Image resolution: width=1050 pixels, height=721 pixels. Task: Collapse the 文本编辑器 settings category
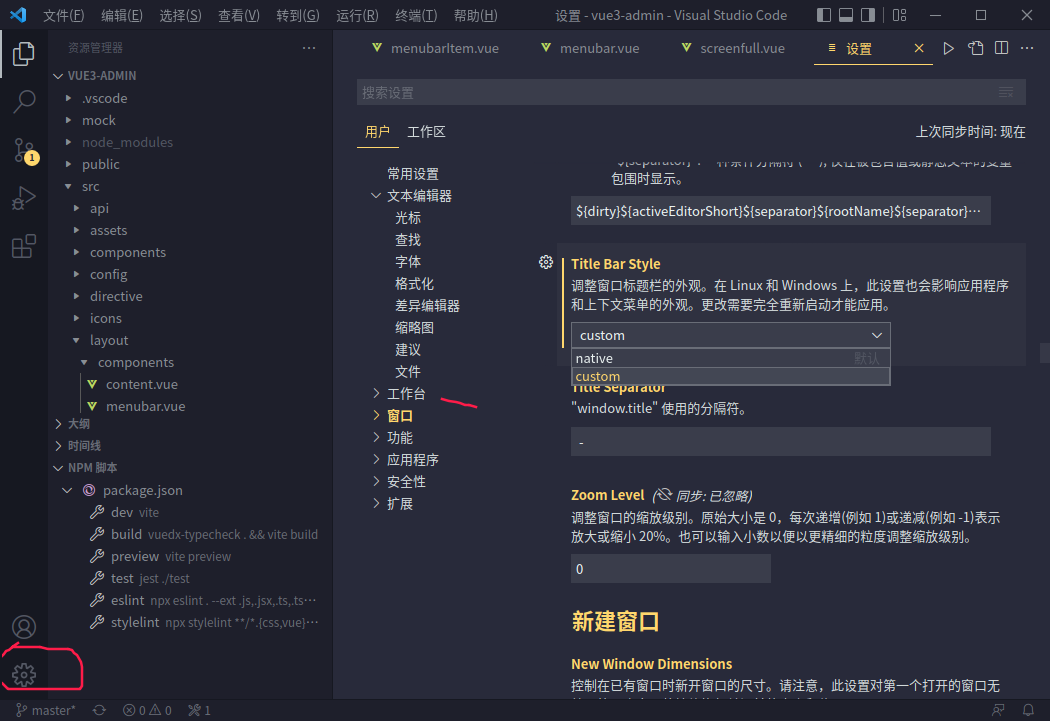[x=376, y=195]
